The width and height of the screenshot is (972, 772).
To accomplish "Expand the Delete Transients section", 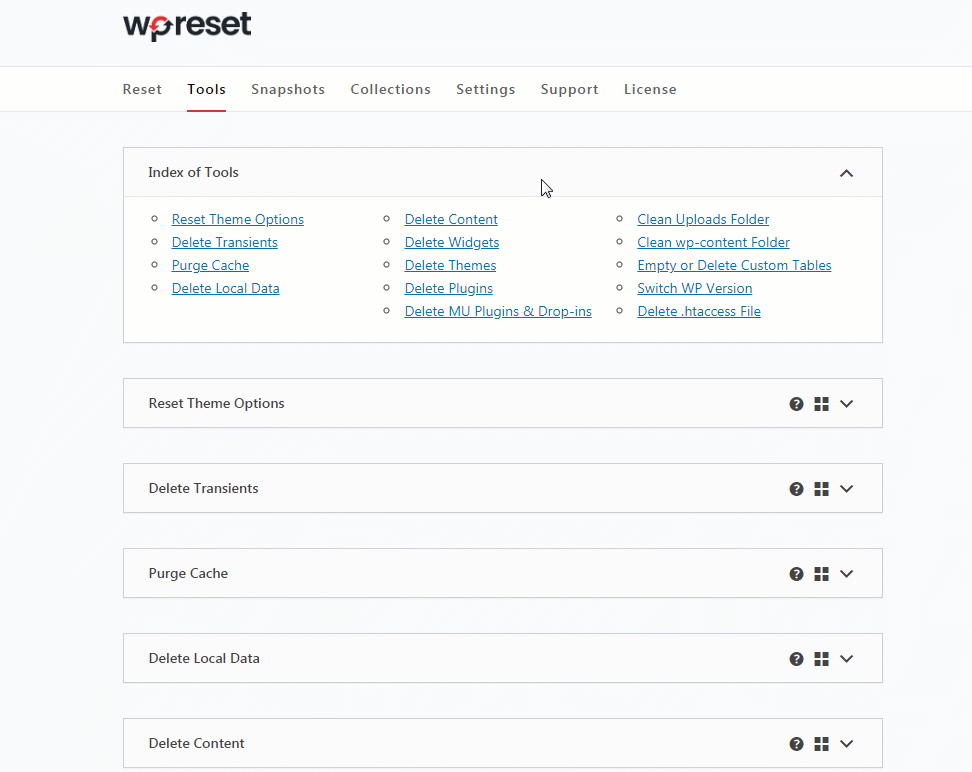I will 846,489.
